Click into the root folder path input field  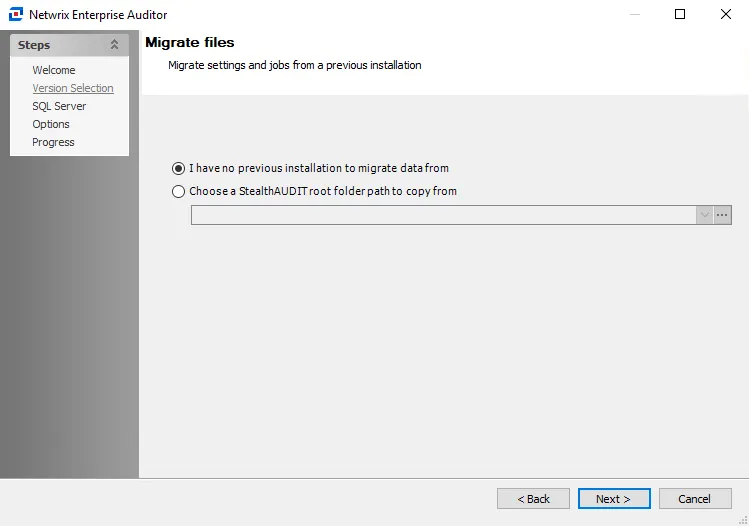[x=444, y=215]
